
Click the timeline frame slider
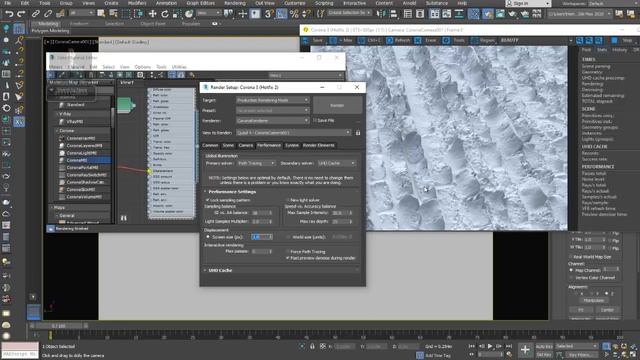[x=58, y=326]
